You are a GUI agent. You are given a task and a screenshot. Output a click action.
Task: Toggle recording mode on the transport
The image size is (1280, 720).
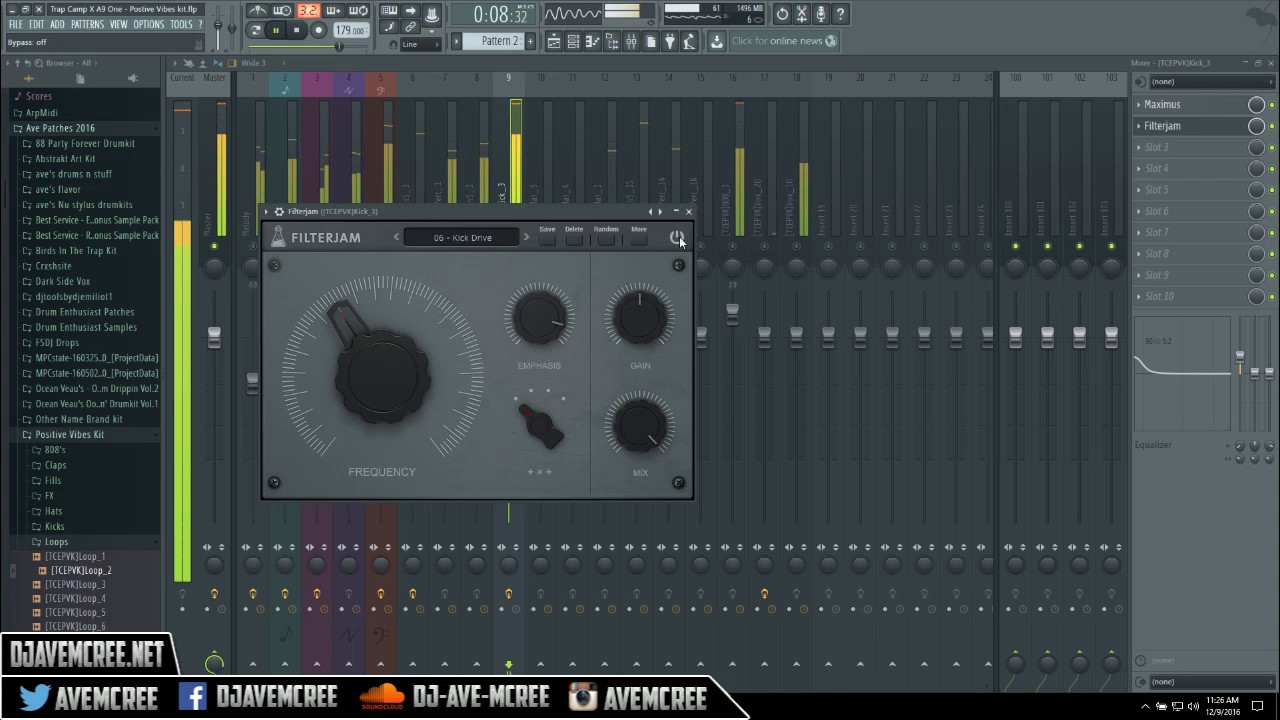tap(318, 31)
